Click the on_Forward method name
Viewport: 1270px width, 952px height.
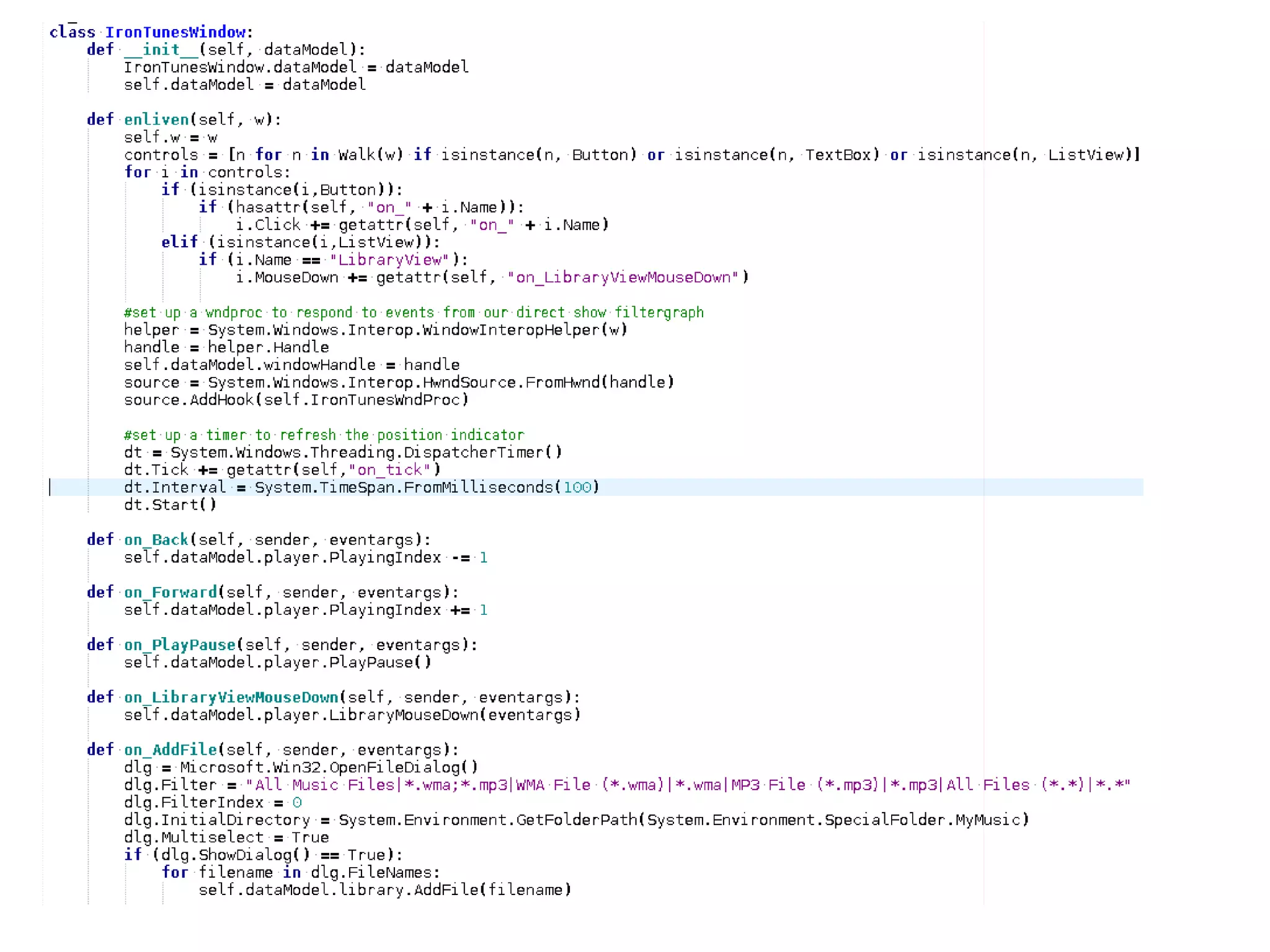click(x=171, y=593)
